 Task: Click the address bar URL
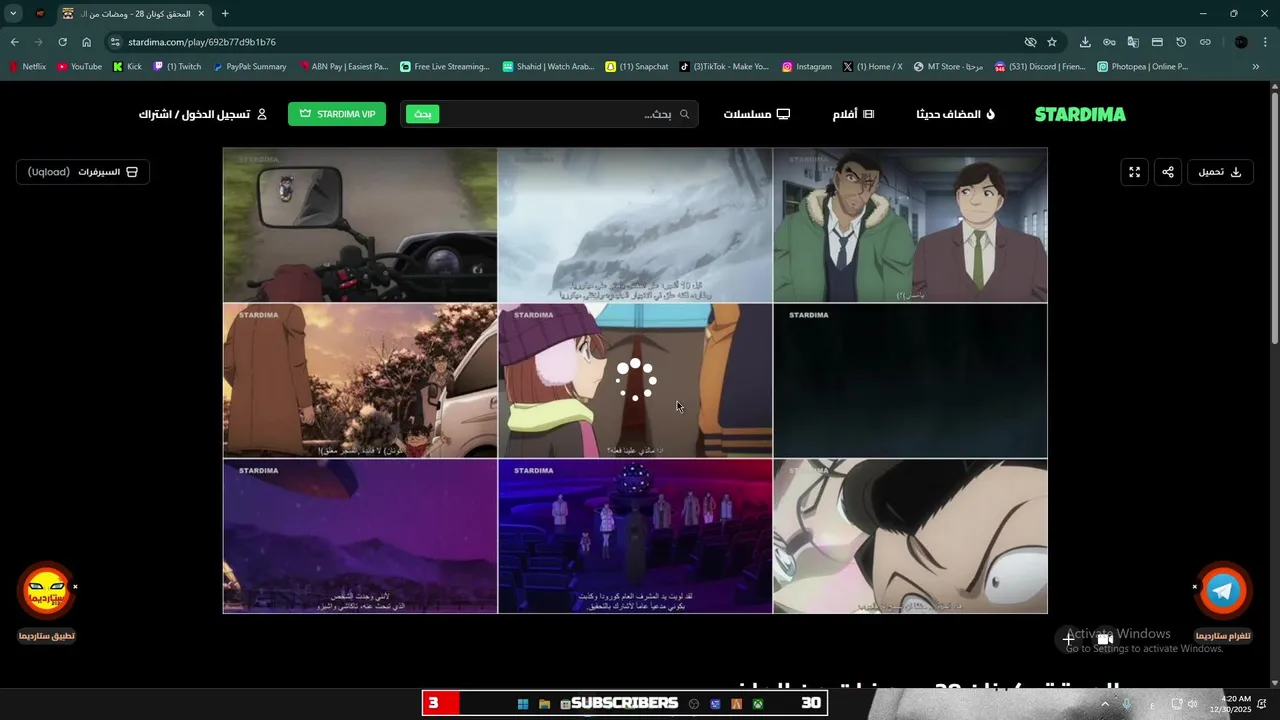[x=202, y=42]
